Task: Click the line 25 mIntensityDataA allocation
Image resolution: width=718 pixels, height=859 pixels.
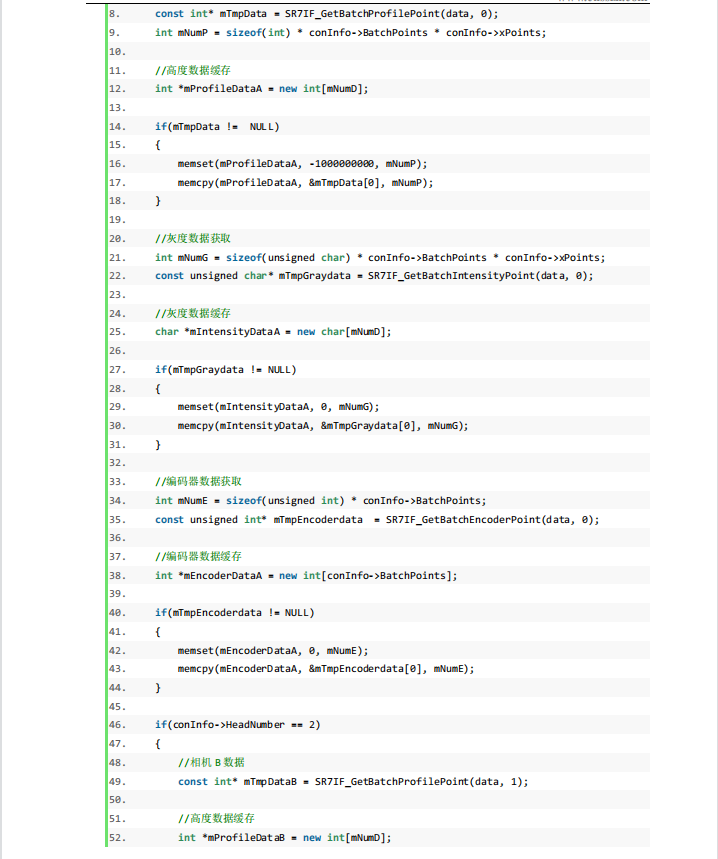Action: [x=273, y=331]
